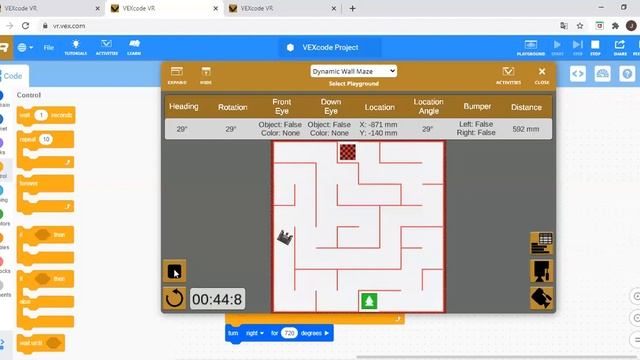Select the Control category label

click(29, 95)
